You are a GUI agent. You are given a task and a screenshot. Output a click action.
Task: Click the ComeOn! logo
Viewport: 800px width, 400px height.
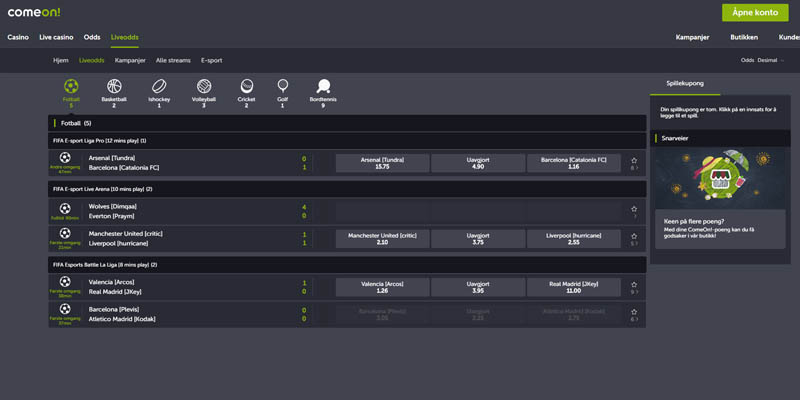[x=34, y=12]
